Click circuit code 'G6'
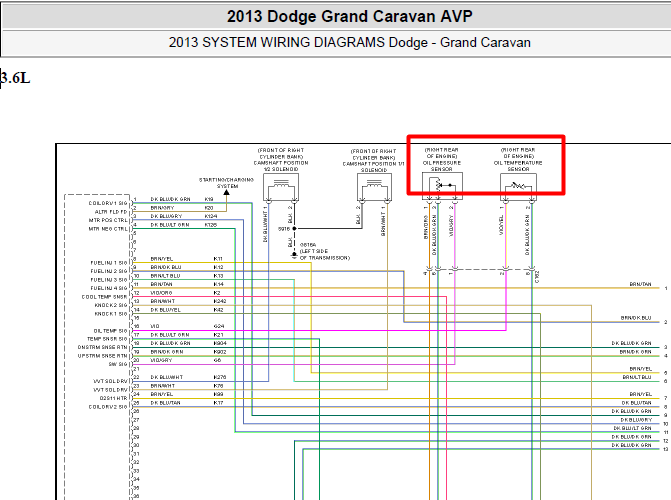 tap(217, 360)
